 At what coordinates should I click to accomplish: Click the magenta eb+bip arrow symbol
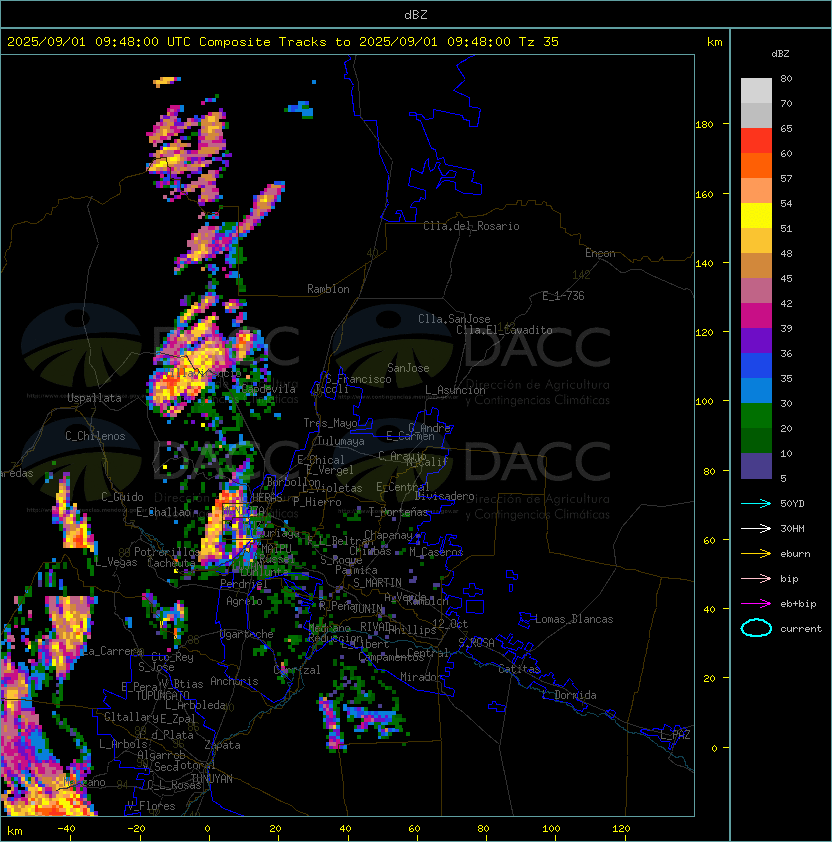756,604
